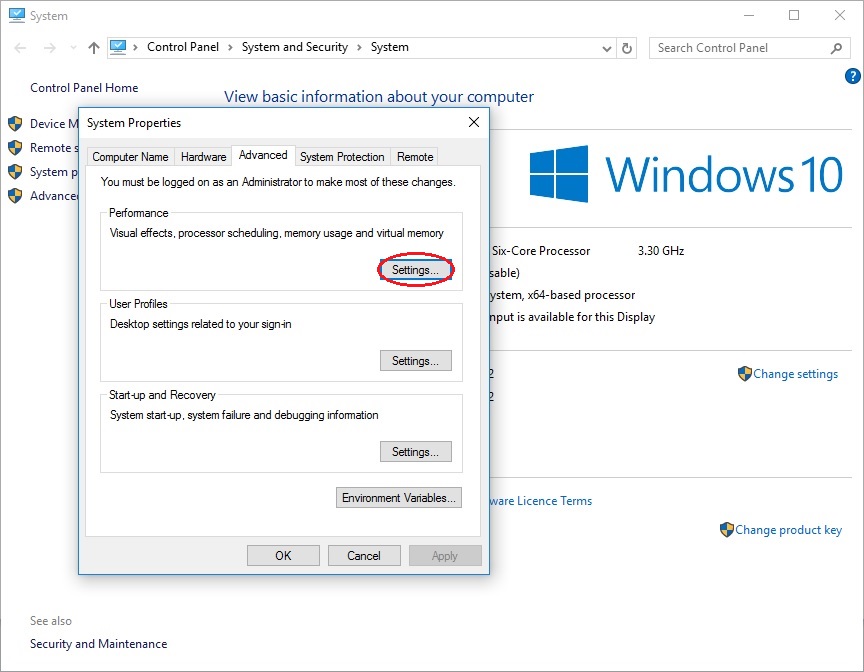
Task: Open the Remote tab
Action: (415, 157)
